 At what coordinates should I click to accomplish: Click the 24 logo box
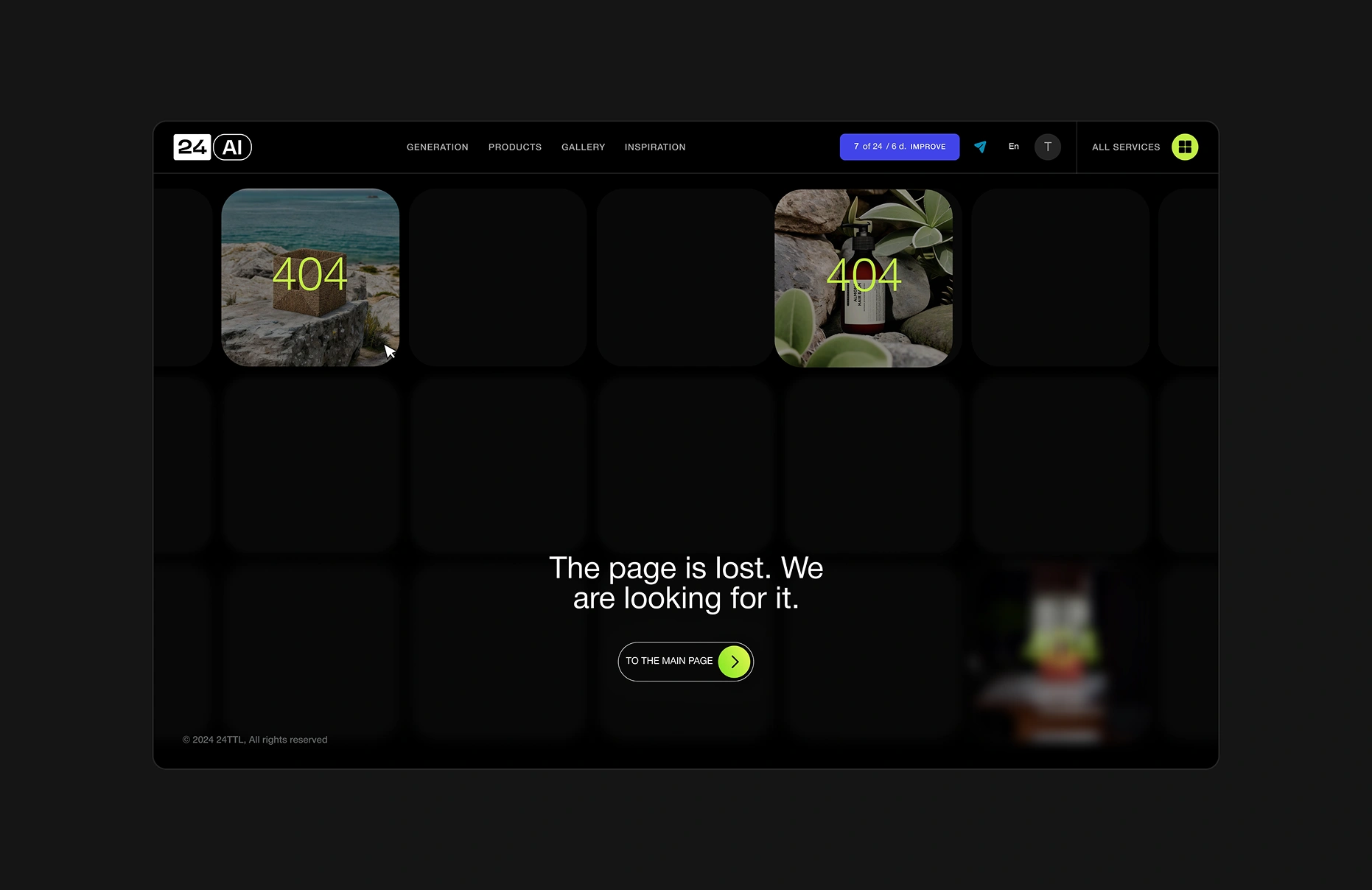(x=192, y=147)
